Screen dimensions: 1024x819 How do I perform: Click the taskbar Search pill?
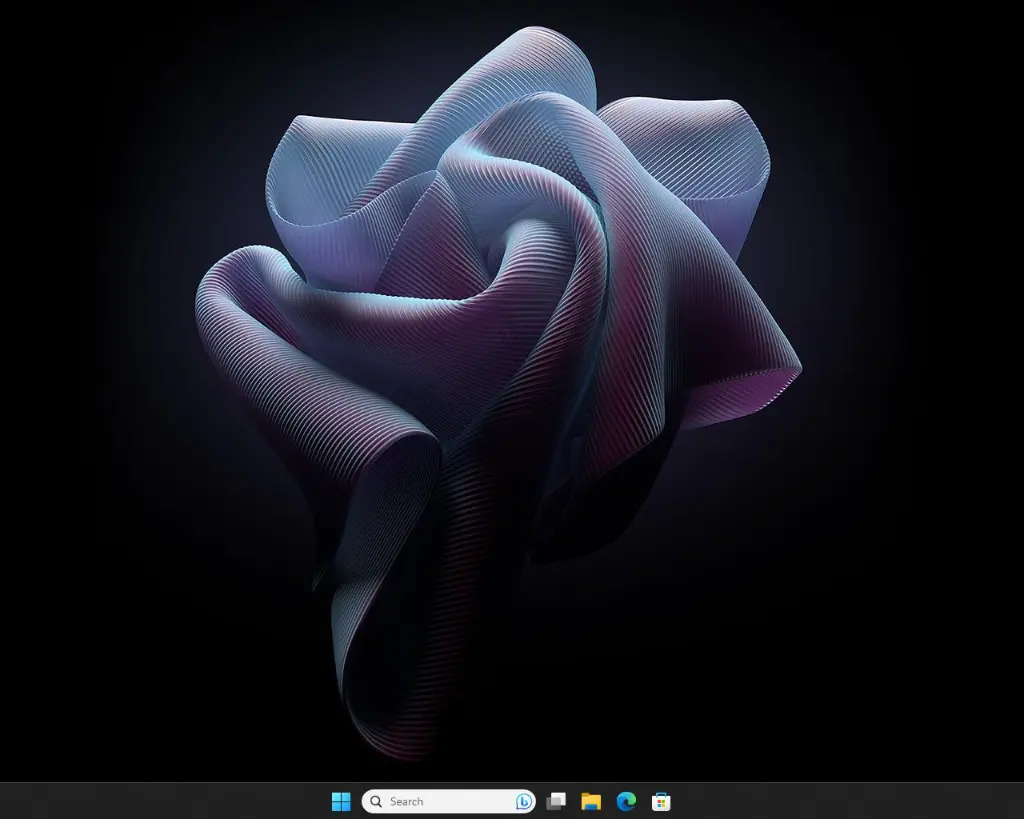[445, 801]
